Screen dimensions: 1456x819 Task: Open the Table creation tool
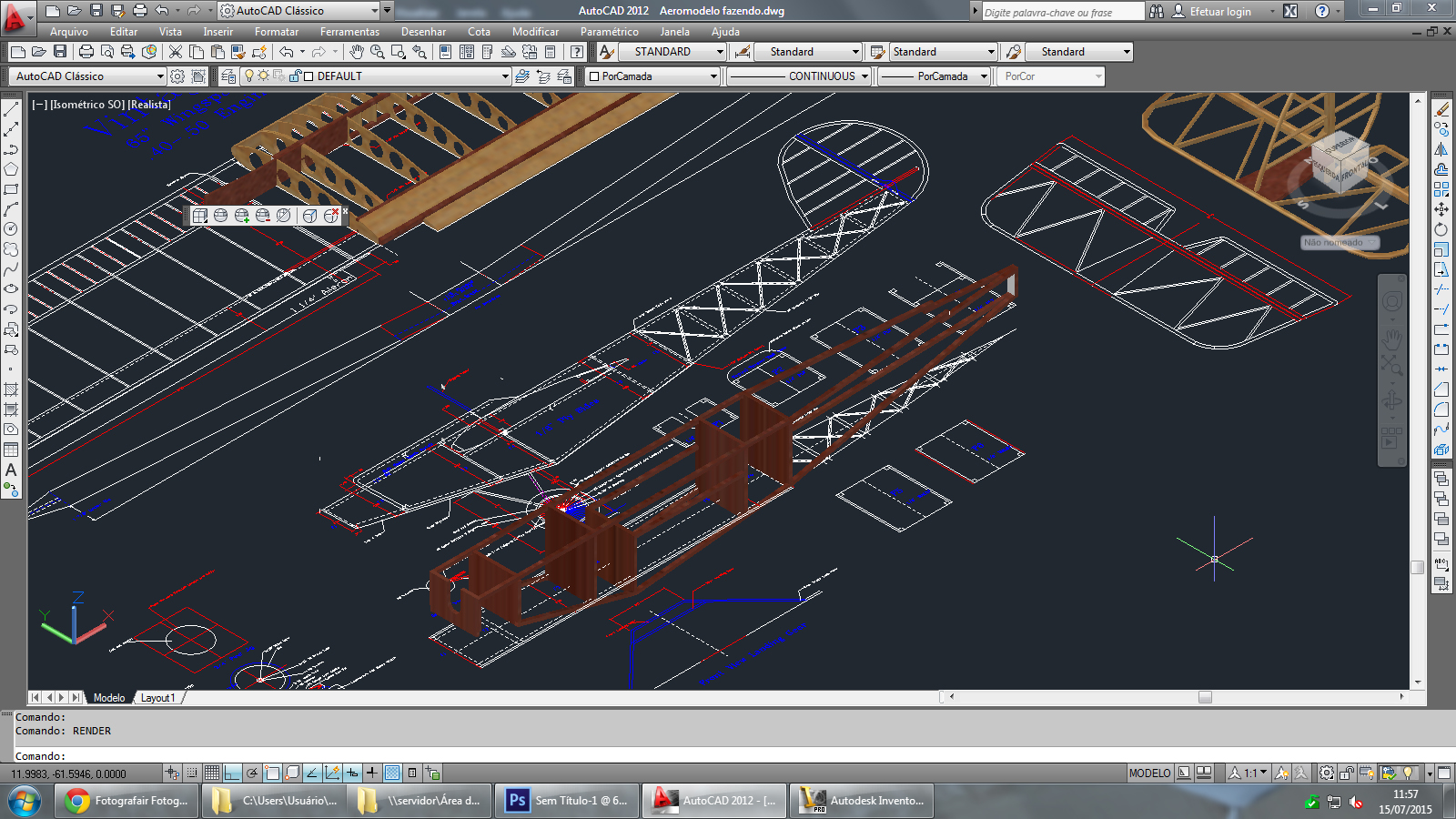coord(12,449)
